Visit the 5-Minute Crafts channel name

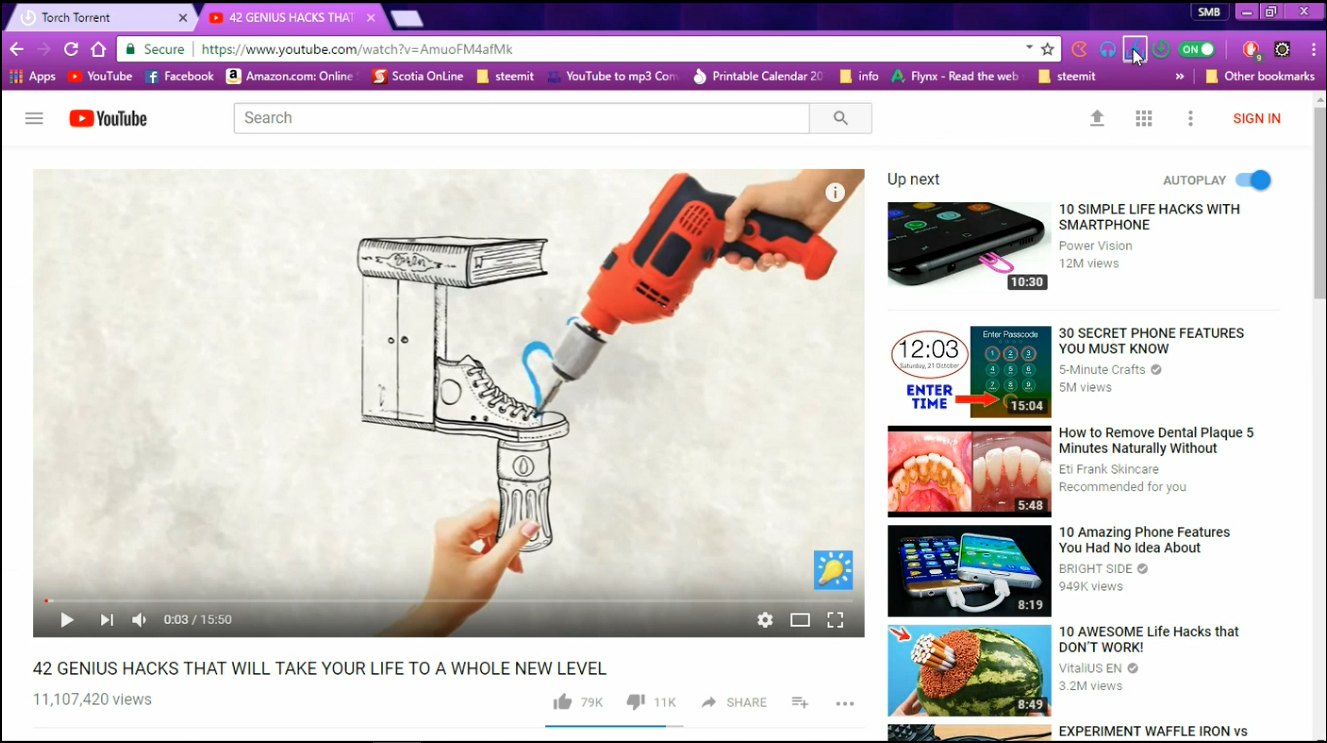[x=1102, y=370]
